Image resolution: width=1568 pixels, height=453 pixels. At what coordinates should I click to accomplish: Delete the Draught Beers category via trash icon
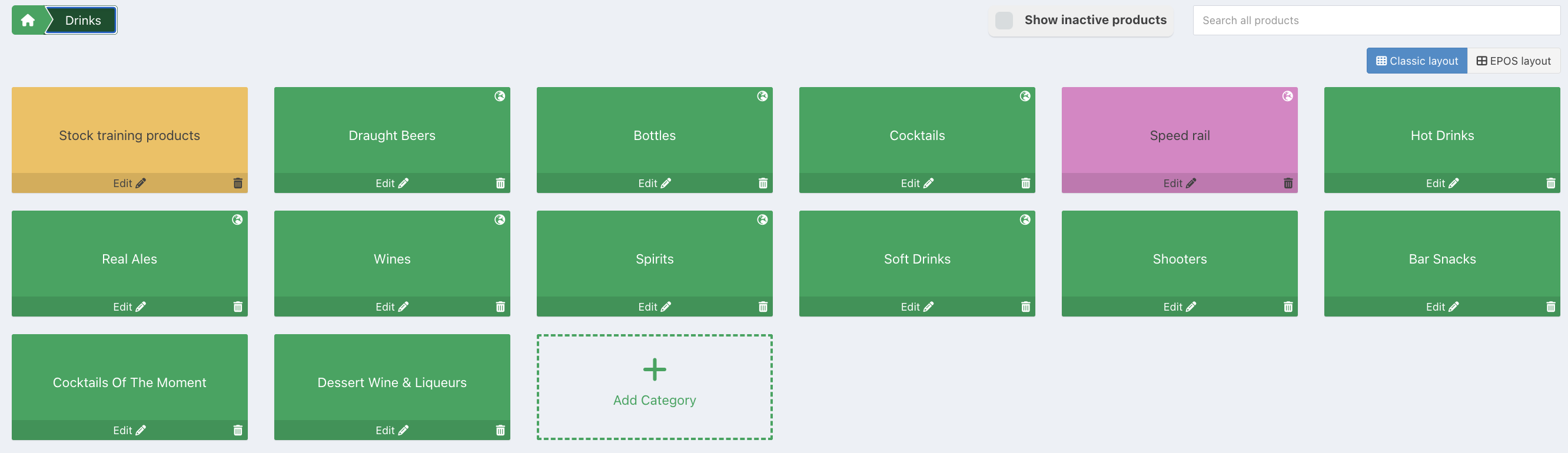click(500, 183)
